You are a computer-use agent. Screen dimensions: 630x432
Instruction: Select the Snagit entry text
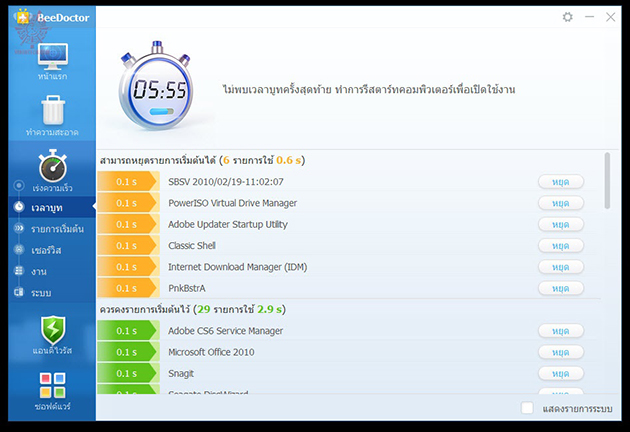pos(181,373)
